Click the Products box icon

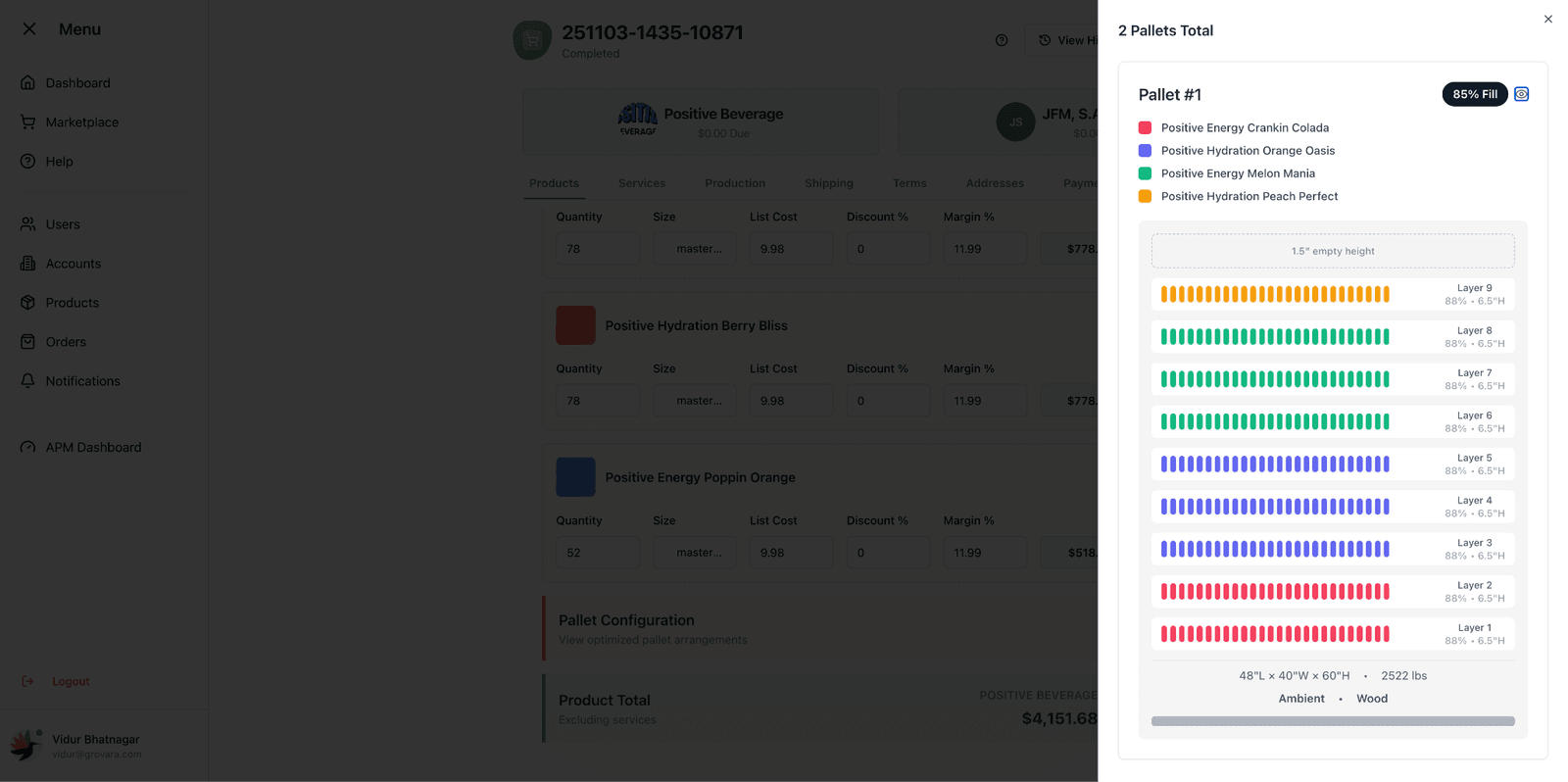pyautogui.click(x=27, y=302)
